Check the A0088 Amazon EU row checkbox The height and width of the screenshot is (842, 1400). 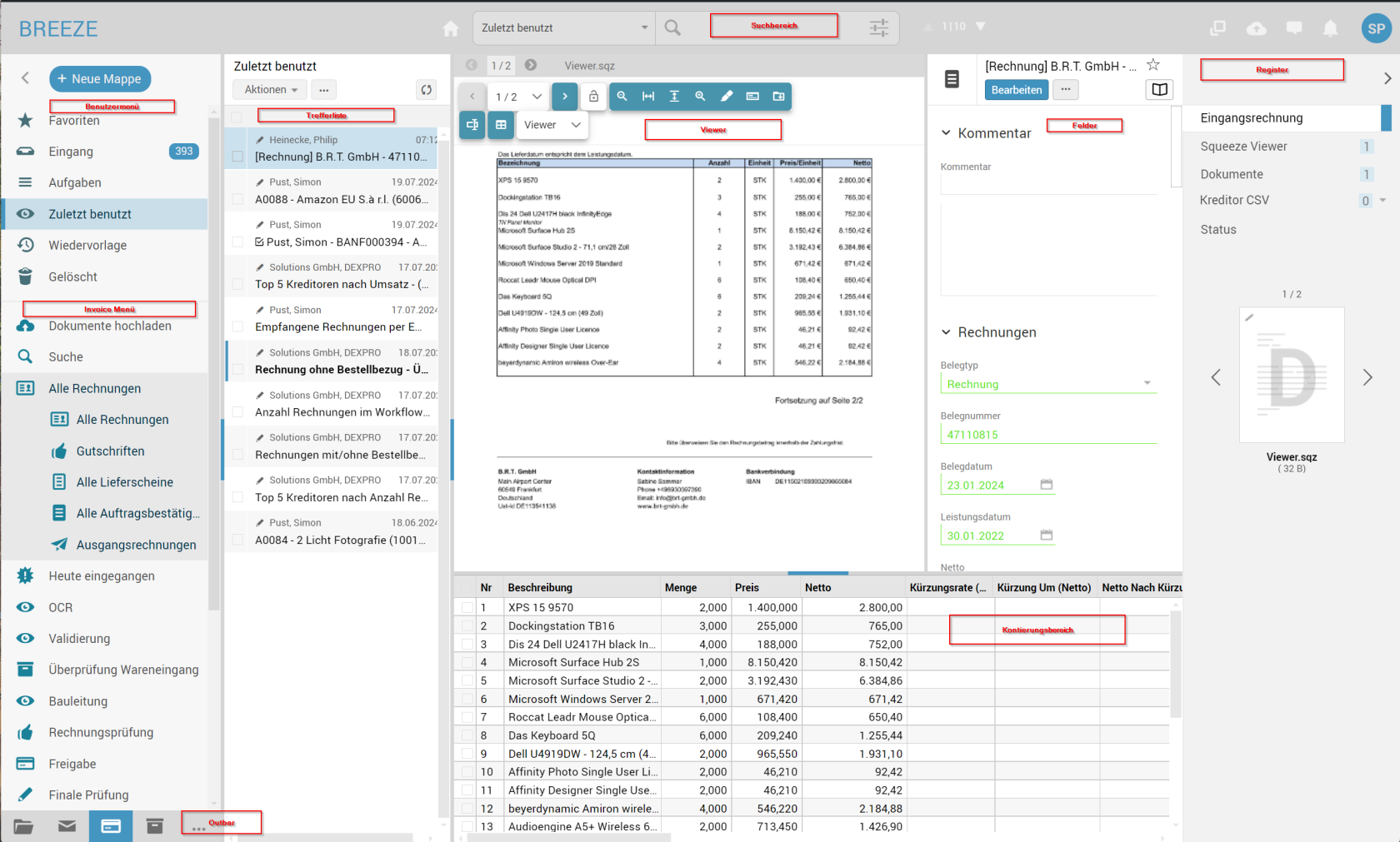(237, 200)
